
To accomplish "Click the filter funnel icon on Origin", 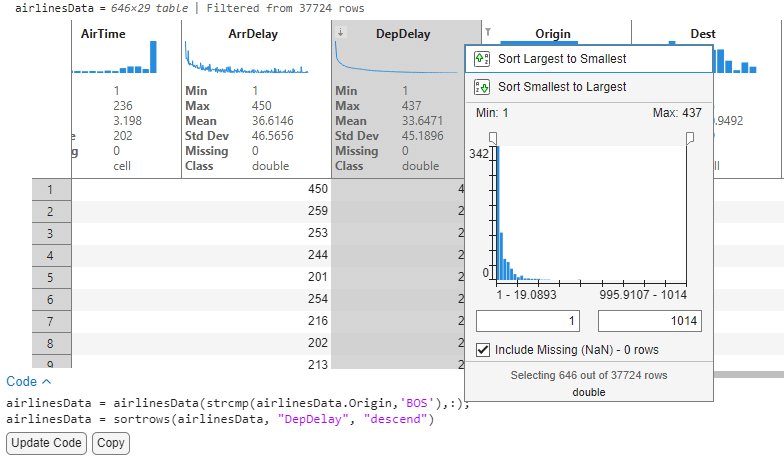I will [489, 33].
